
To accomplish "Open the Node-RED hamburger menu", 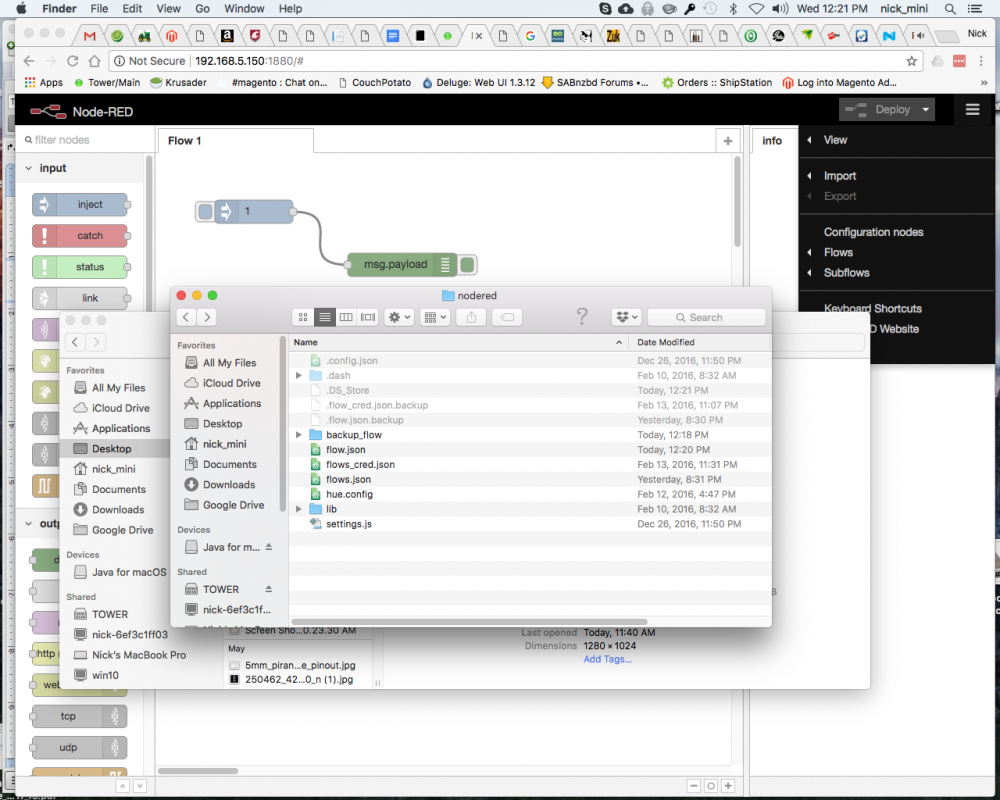I will tap(972, 110).
